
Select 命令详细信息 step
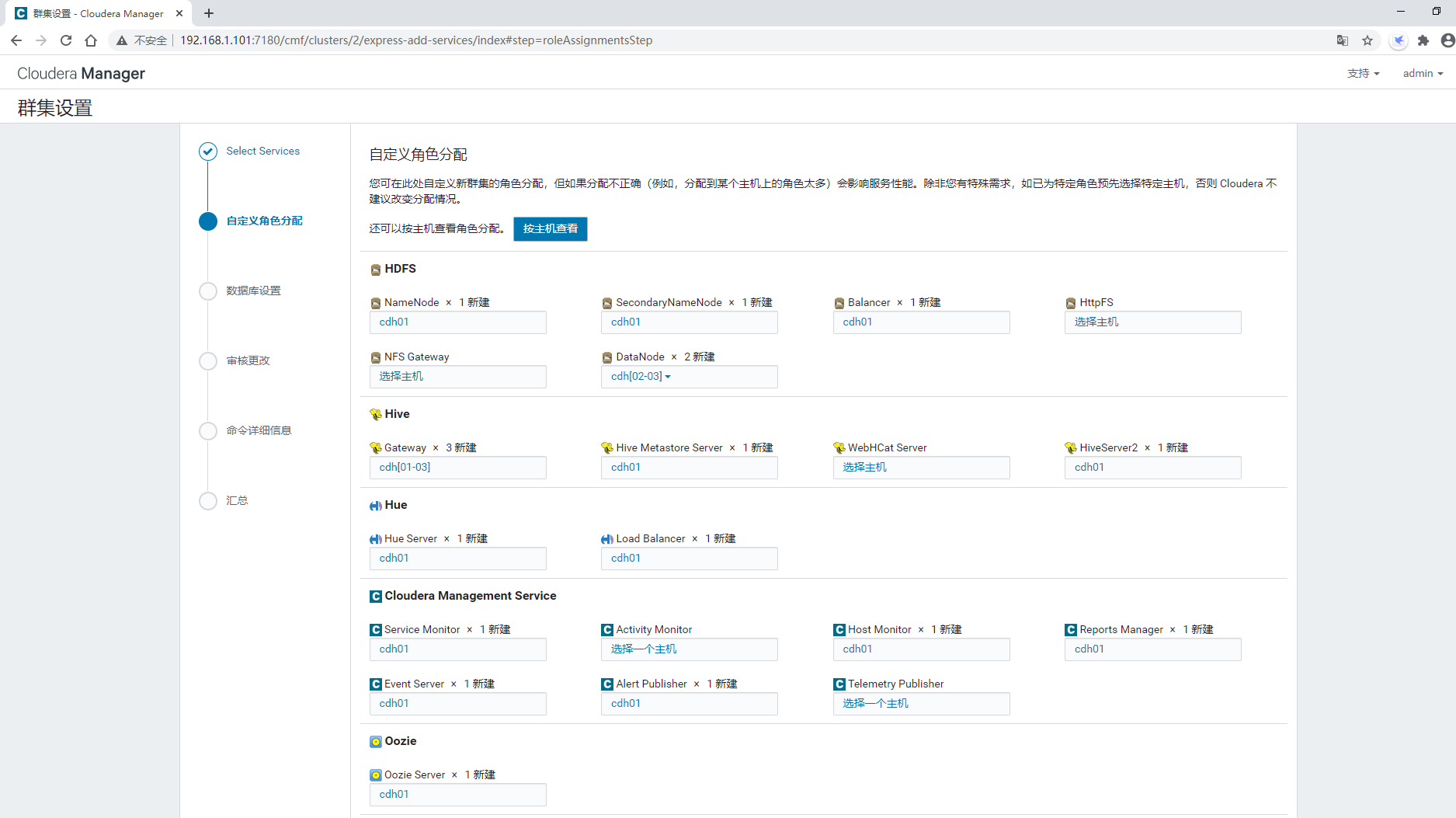259,430
